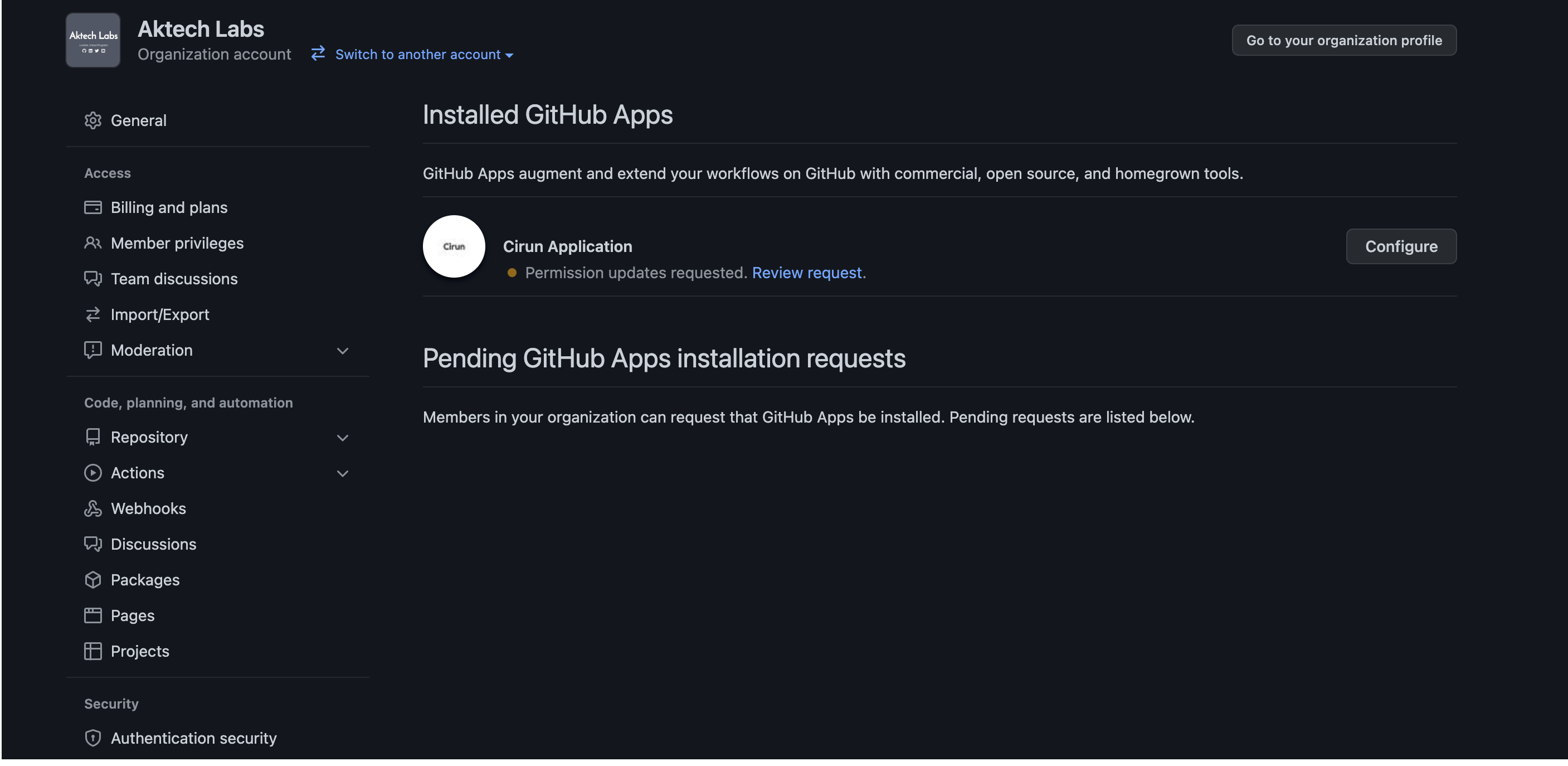1568x766 pixels.
Task: Click the Cirun app logo thumbnail
Action: tap(454, 246)
